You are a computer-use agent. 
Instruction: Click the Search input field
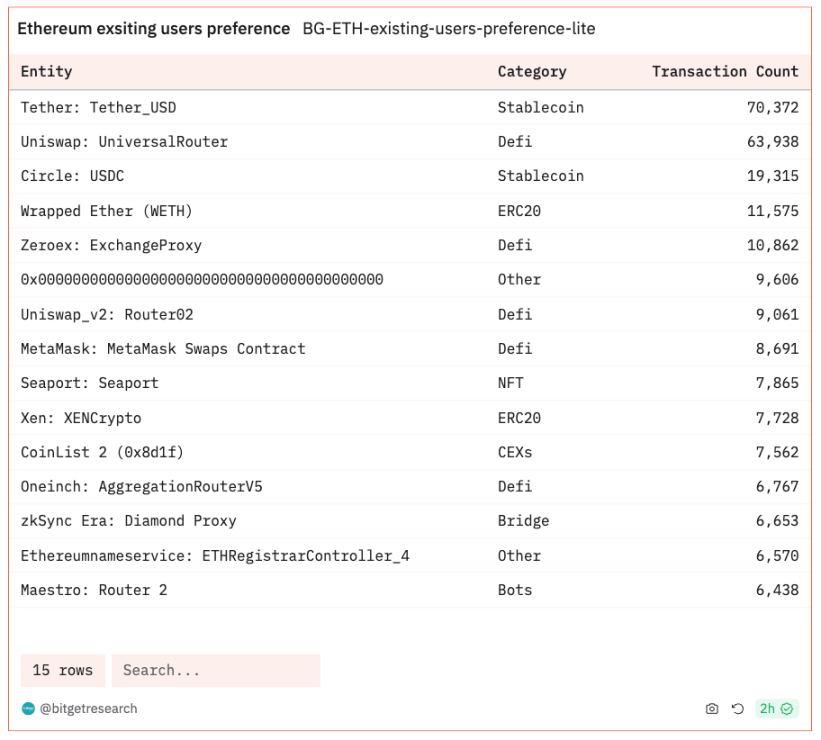pos(215,670)
